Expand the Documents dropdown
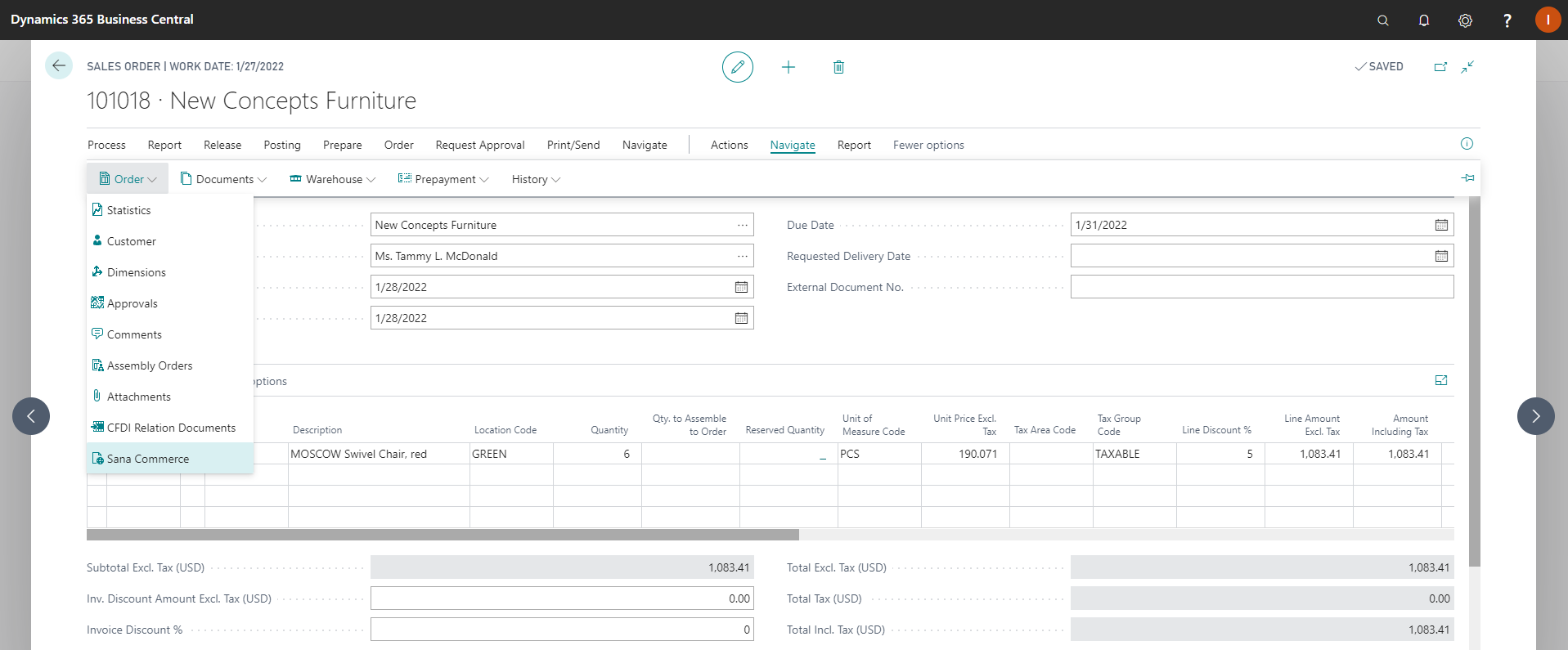This screenshot has height=650, width=1568. [223, 179]
